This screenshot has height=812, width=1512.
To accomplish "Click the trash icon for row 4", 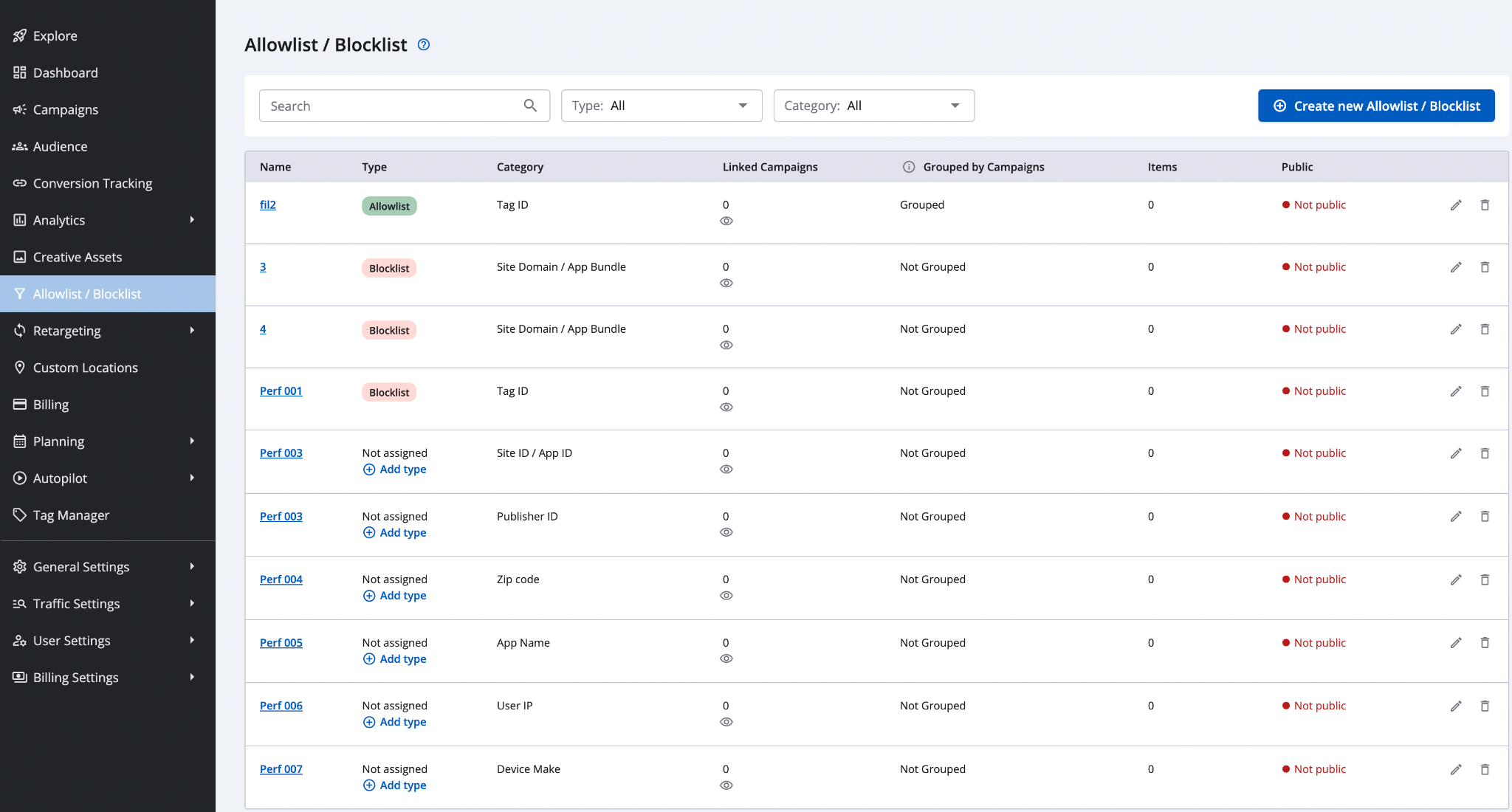I will pyautogui.click(x=1485, y=329).
